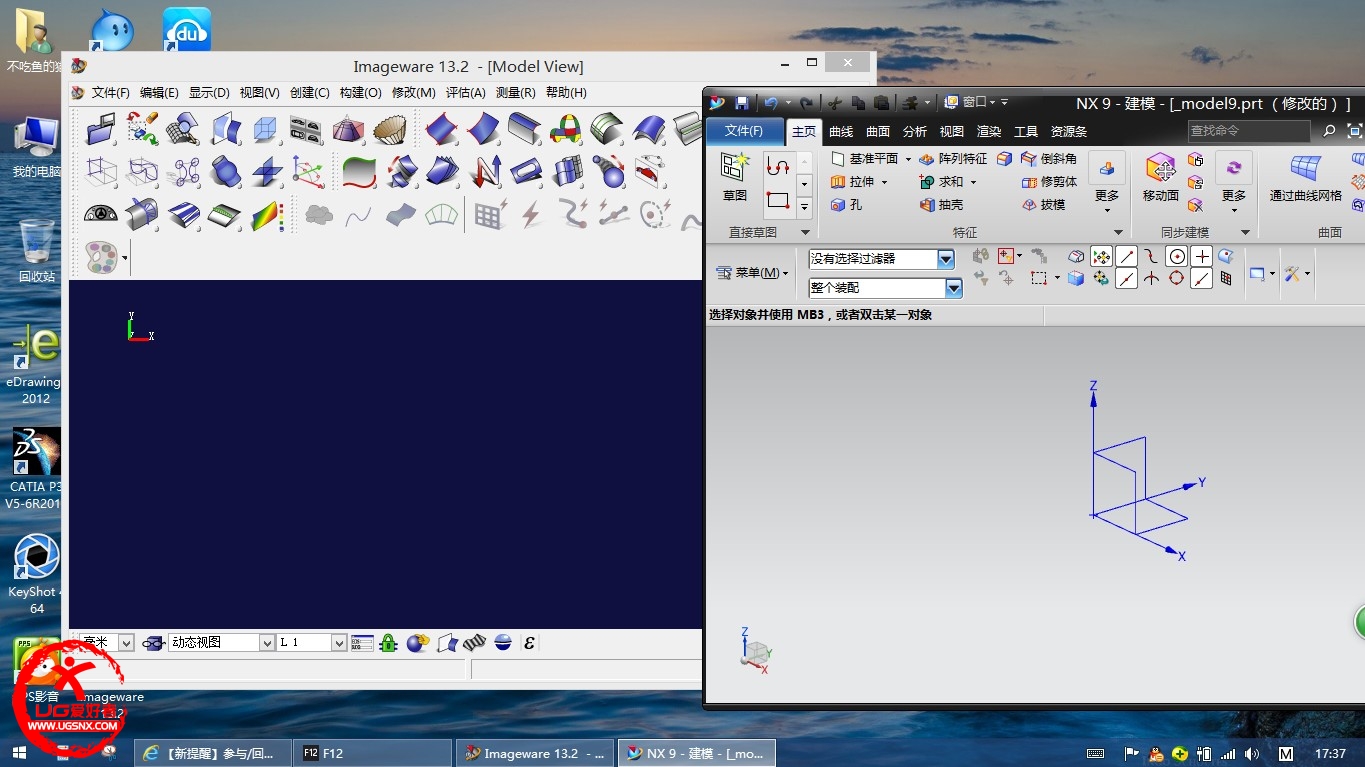The height and width of the screenshot is (767, 1365).
Task: Open the selection filter dropdown (没有选择过滤器)
Action: [x=946, y=259]
